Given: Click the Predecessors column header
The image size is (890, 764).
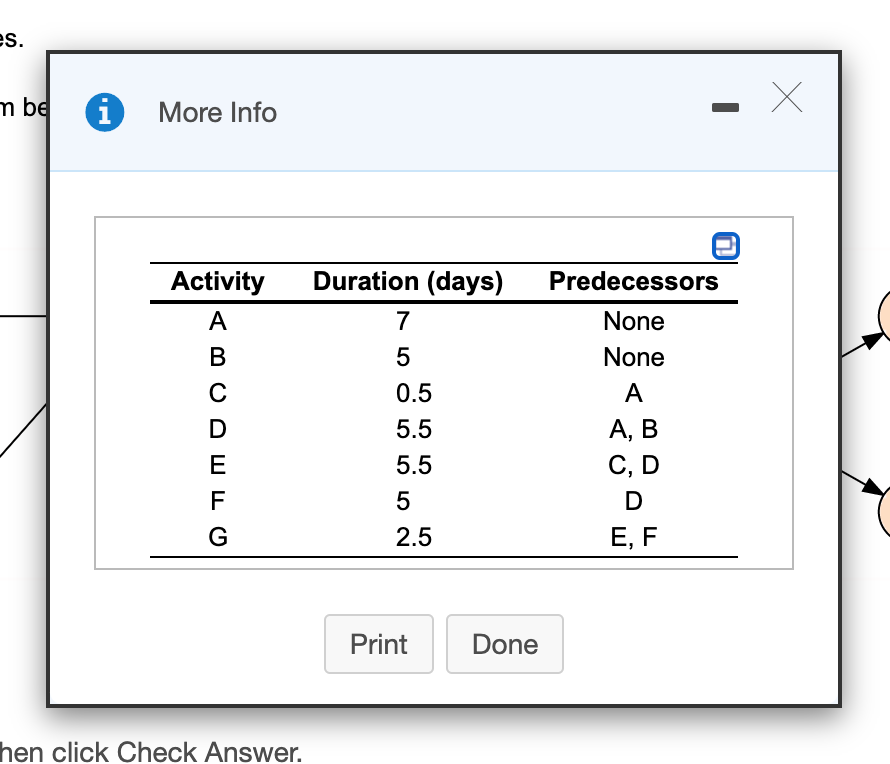Looking at the screenshot, I should 633,282.
